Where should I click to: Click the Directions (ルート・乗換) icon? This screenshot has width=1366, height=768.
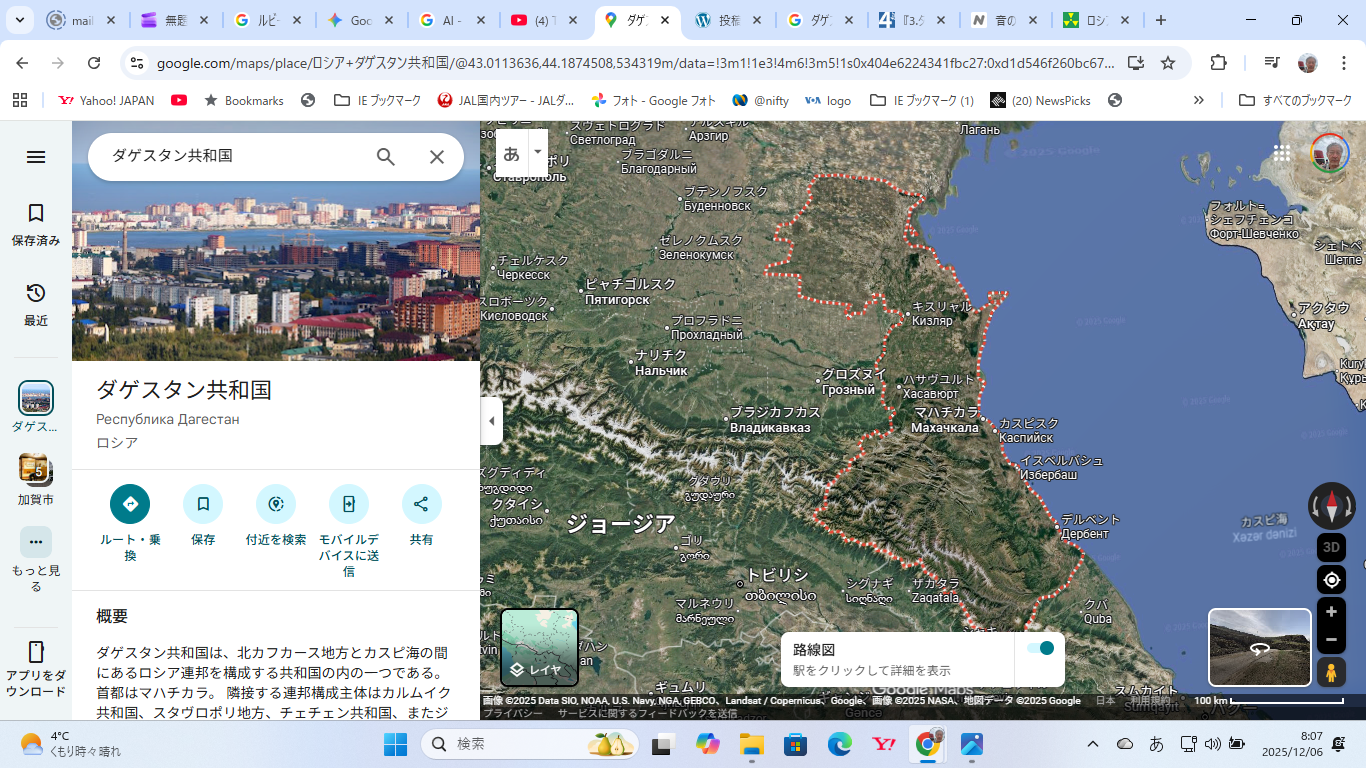(130, 504)
